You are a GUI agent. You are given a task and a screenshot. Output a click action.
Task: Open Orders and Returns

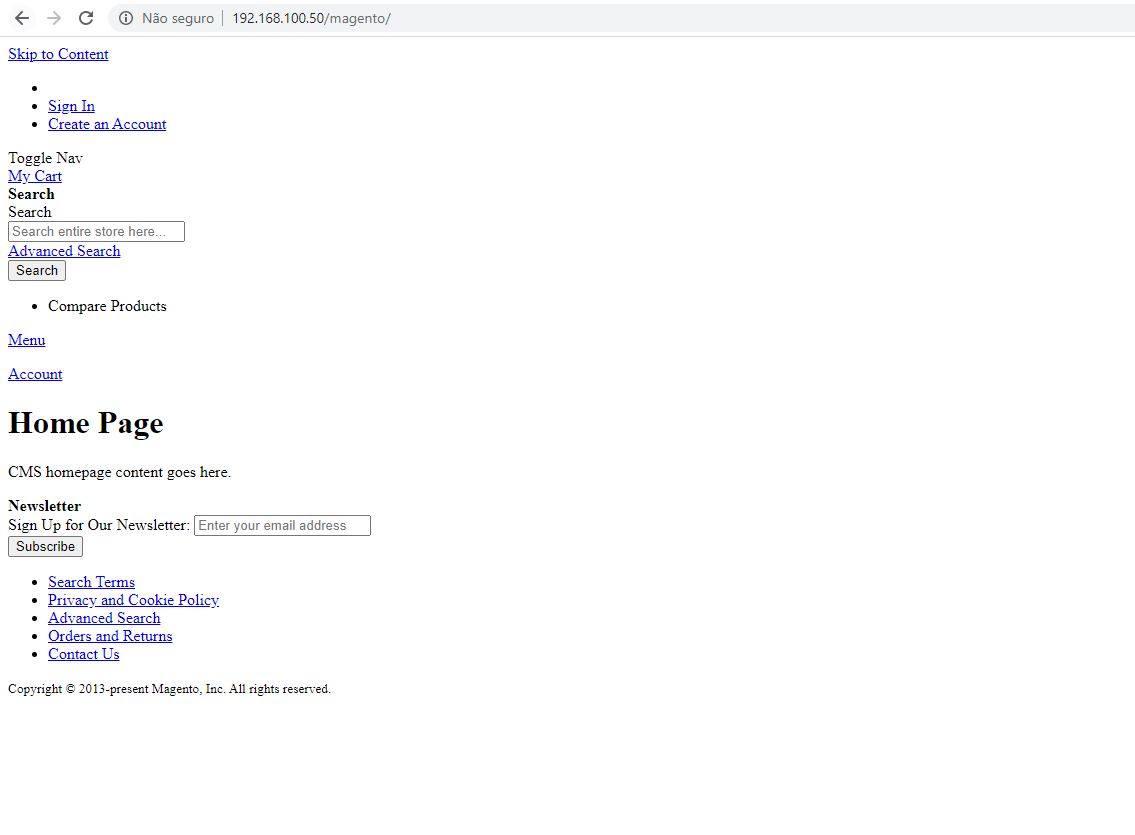(110, 635)
